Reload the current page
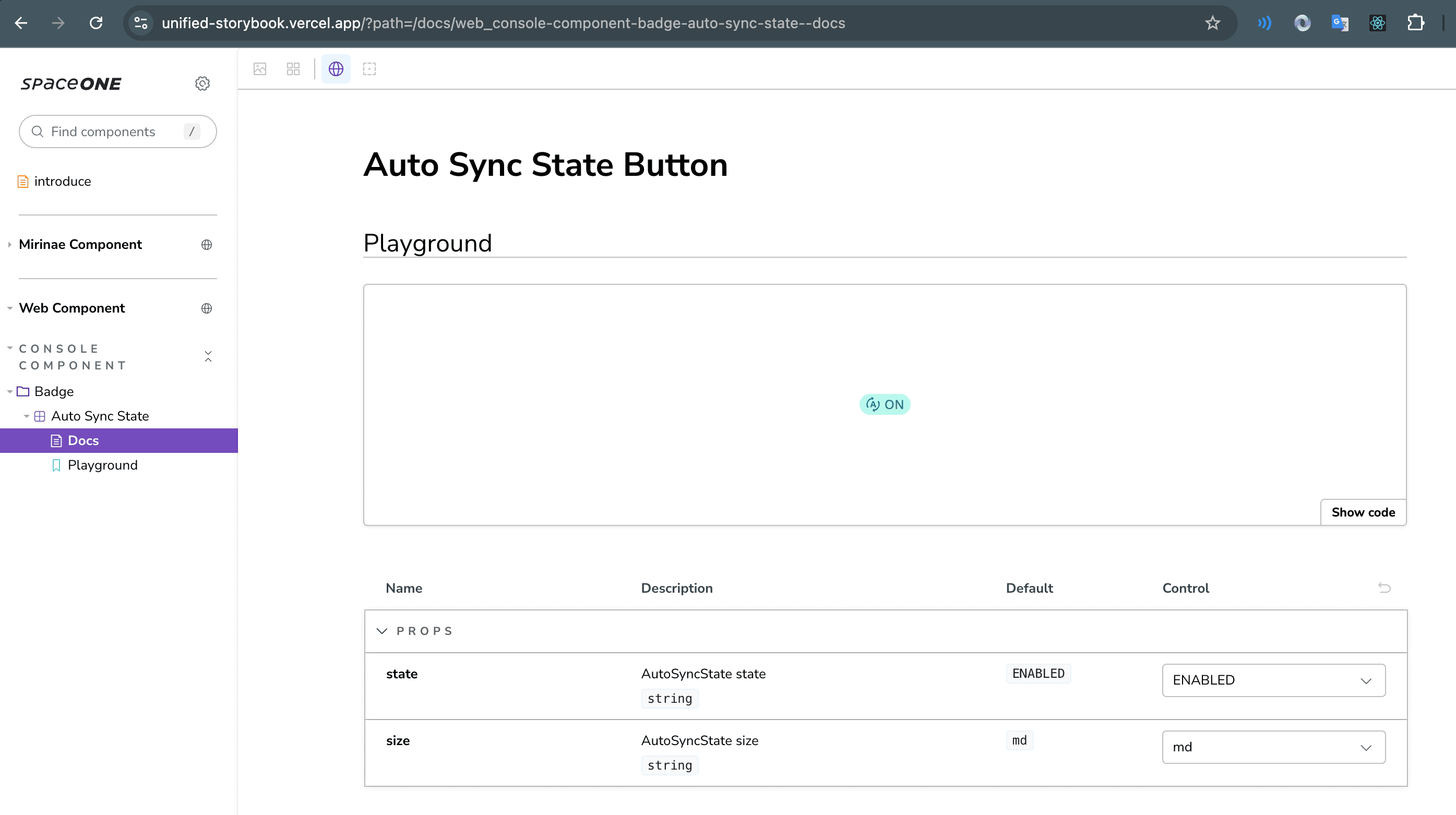Viewport: 1456px width, 815px height. (x=96, y=23)
